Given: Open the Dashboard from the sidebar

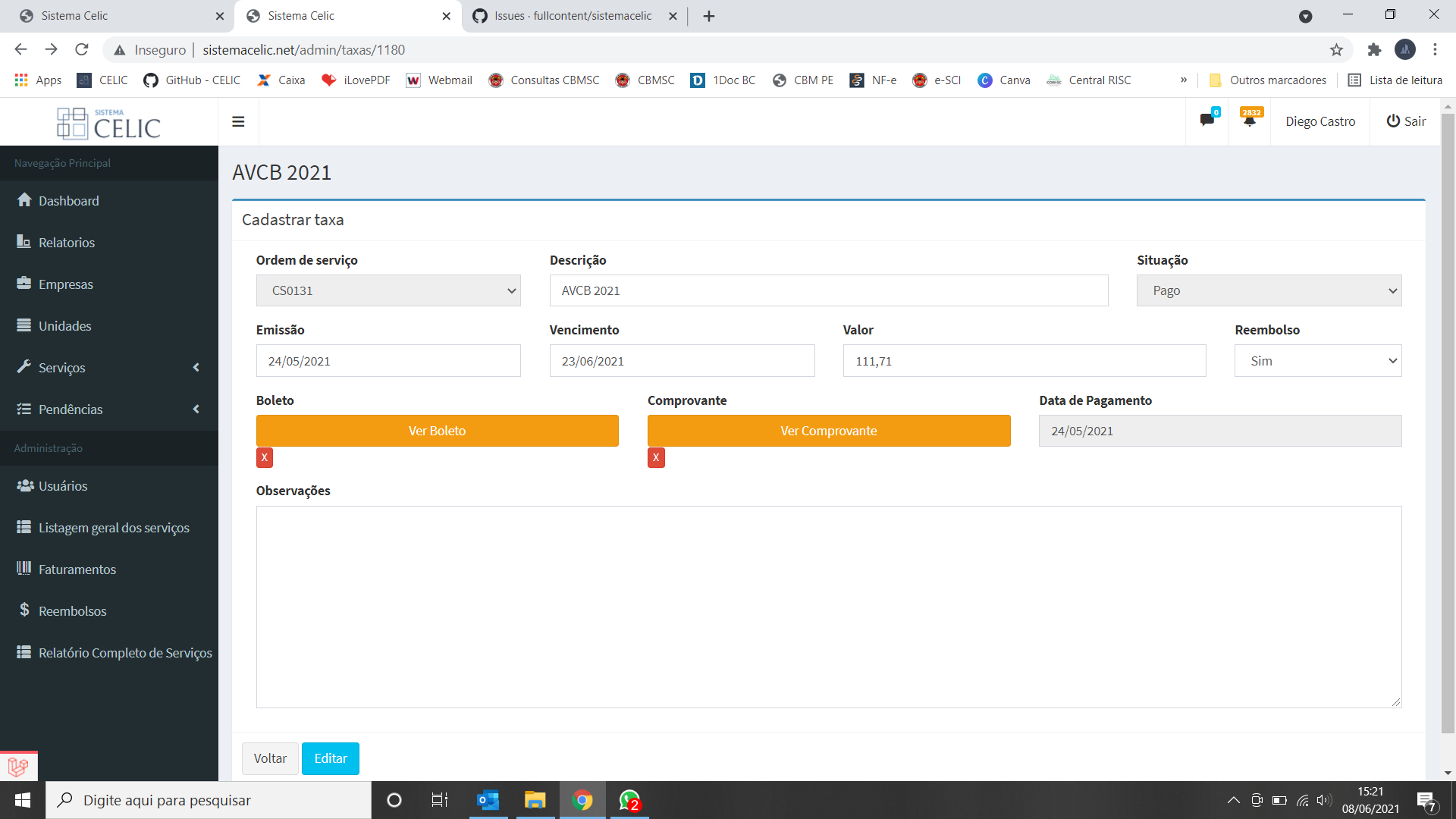Looking at the screenshot, I should (68, 200).
